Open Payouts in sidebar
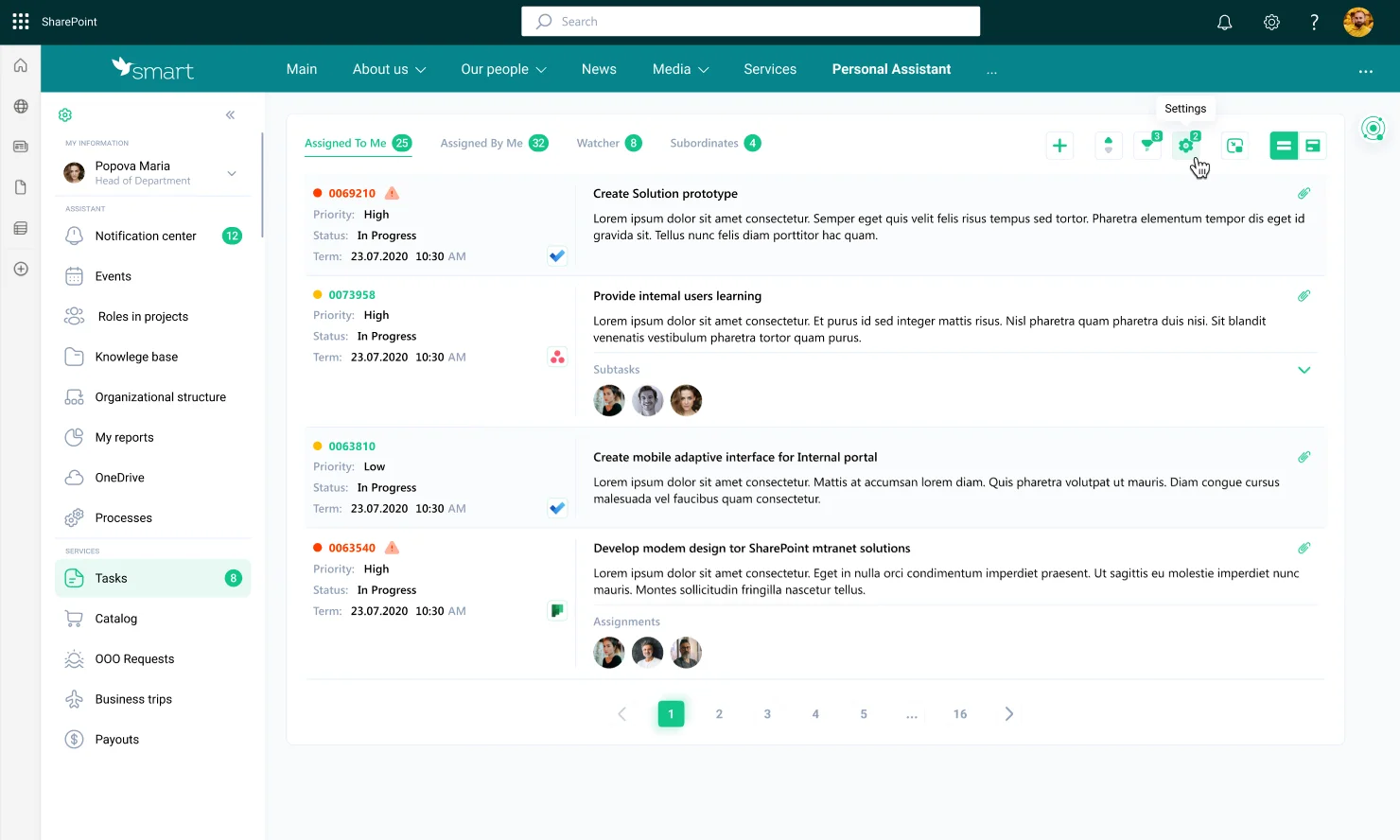1400x840 pixels. coord(153,740)
